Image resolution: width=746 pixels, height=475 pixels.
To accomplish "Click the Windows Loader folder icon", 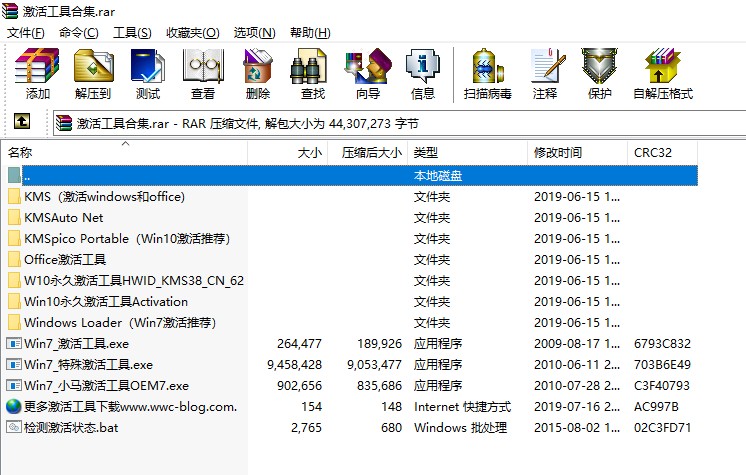I will [x=14, y=322].
